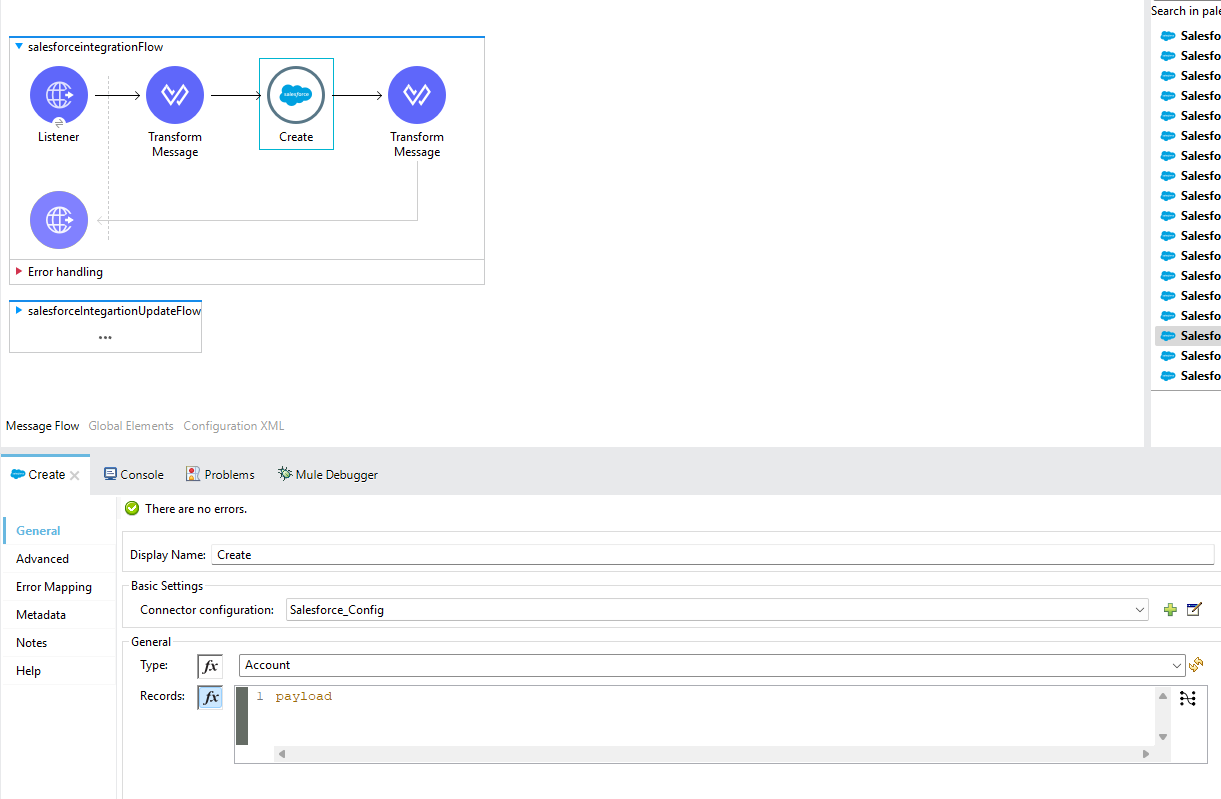This screenshot has height=799, width=1221.
Task: Open the Type dropdown showing Account
Action: (1176, 665)
